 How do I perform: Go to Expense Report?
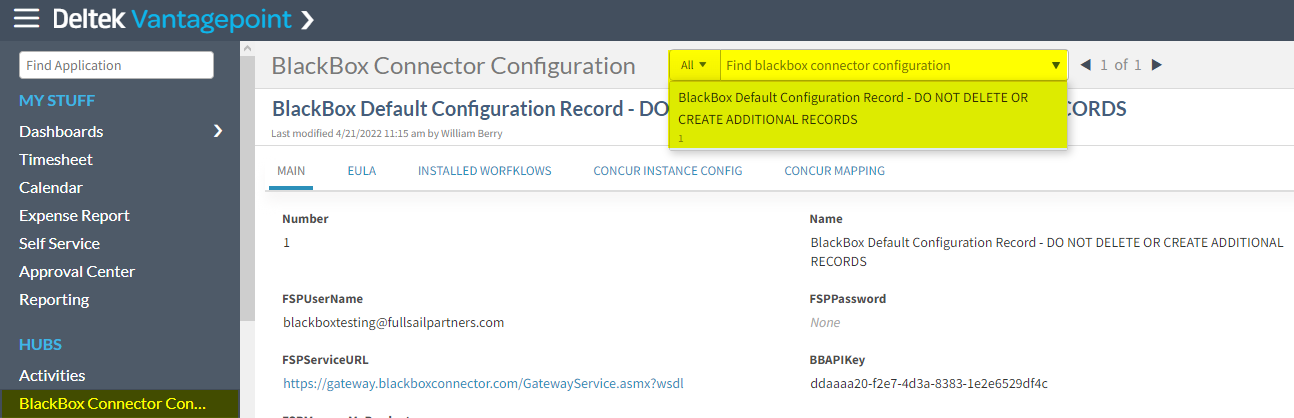click(74, 215)
